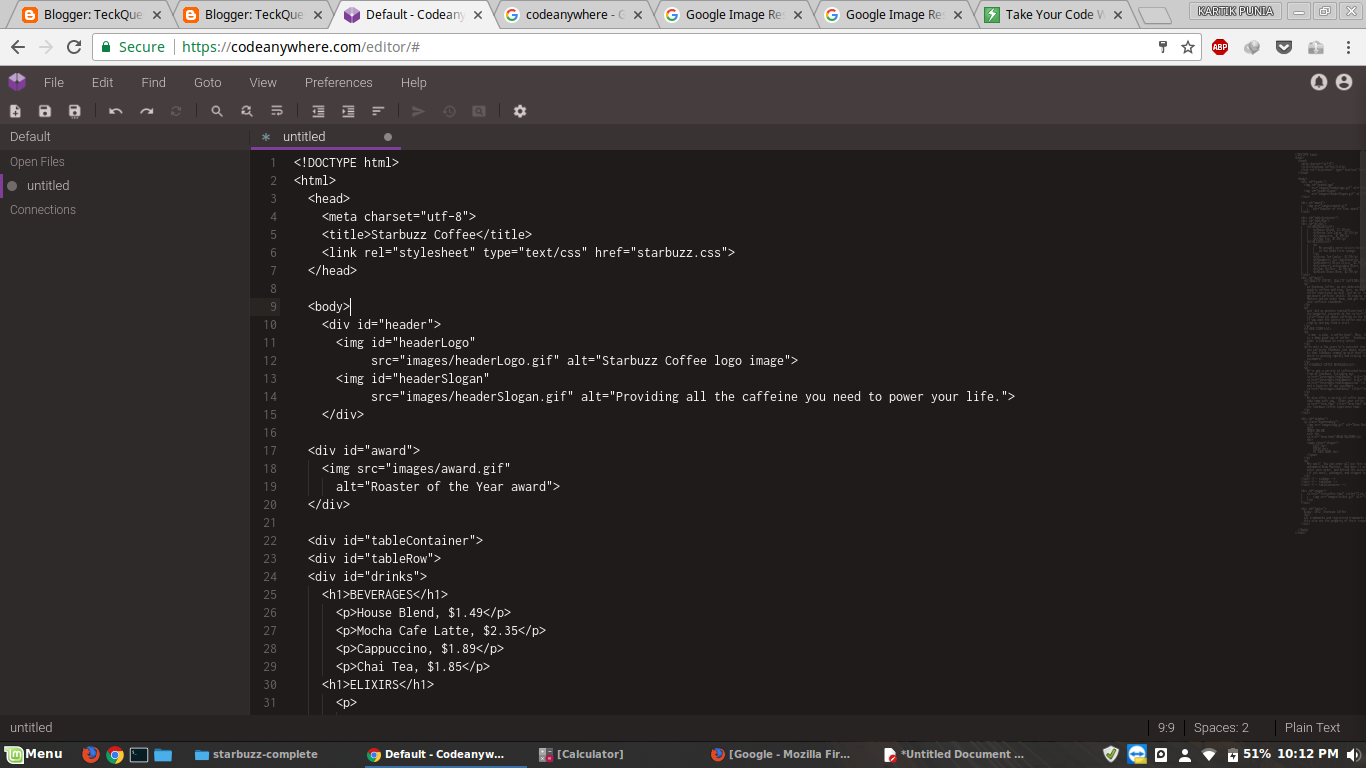Open the Edit menu
The image size is (1366, 768).
click(x=102, y=82)
